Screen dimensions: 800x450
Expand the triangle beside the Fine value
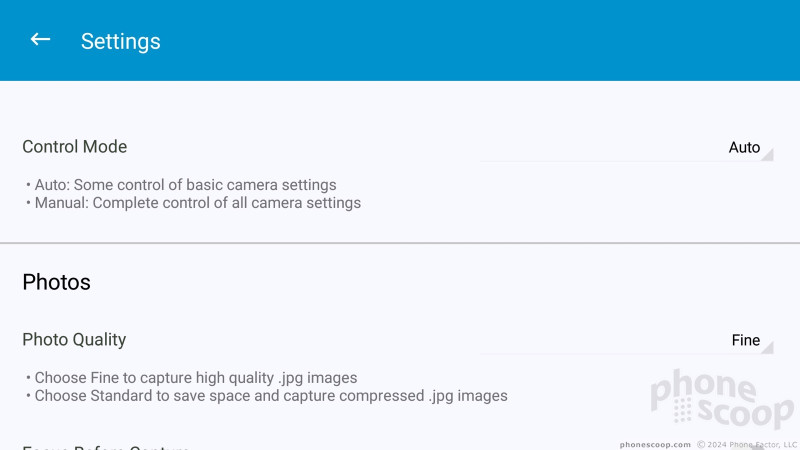pos(767,347)
